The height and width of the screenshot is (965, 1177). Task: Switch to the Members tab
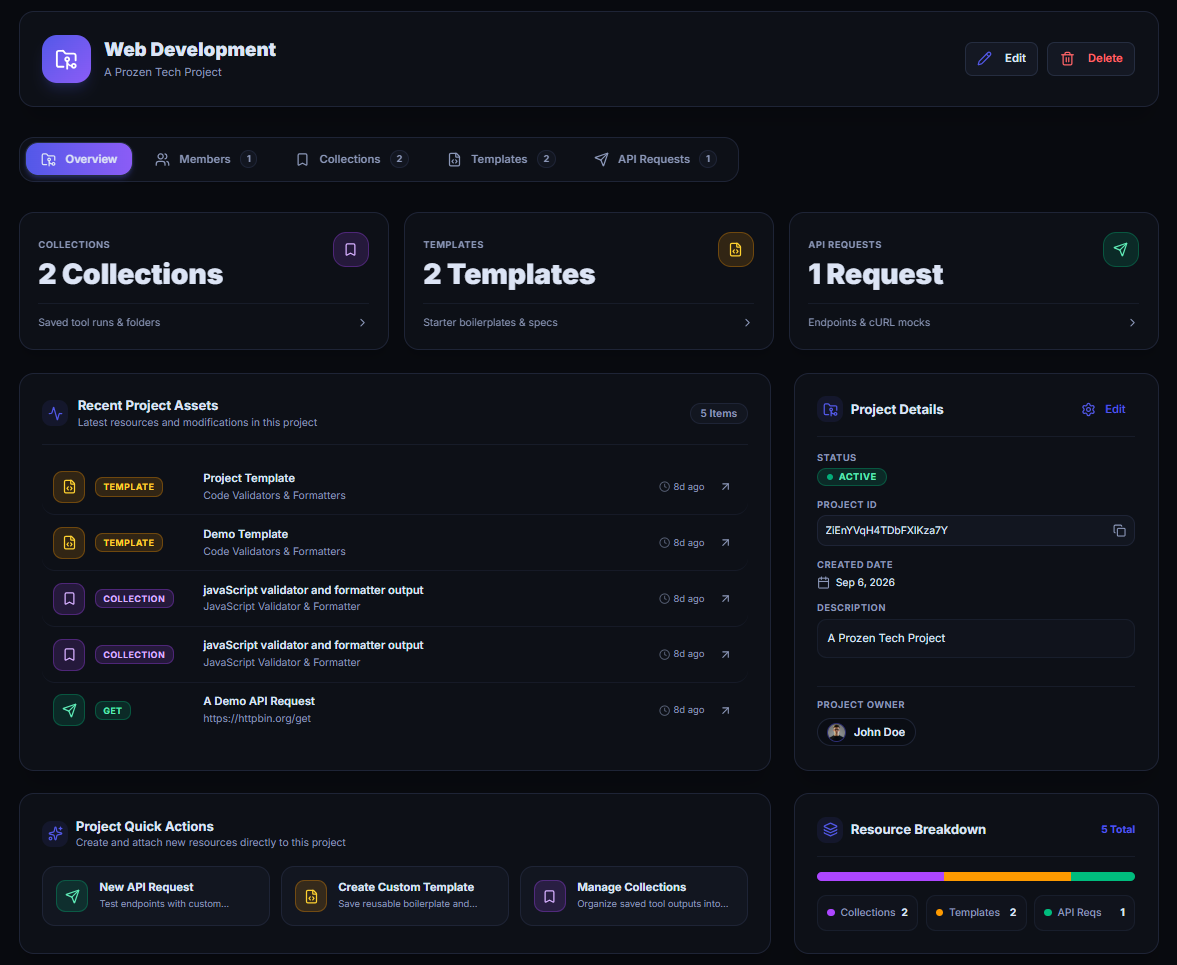[206, 159]
